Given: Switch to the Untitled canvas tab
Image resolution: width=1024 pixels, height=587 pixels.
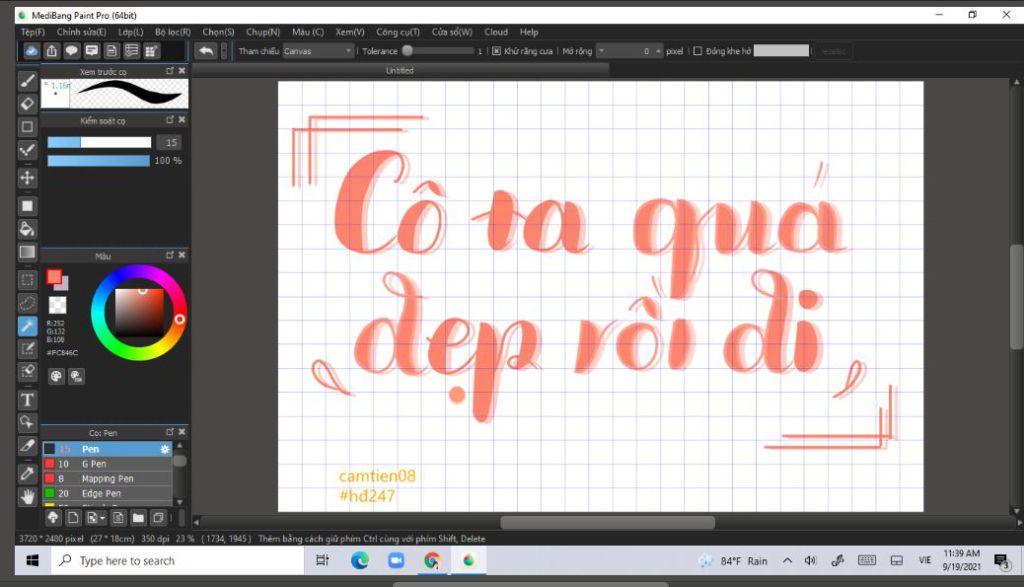Looking at the screenshot, I should pyautogui.click(x=400, y=71).
